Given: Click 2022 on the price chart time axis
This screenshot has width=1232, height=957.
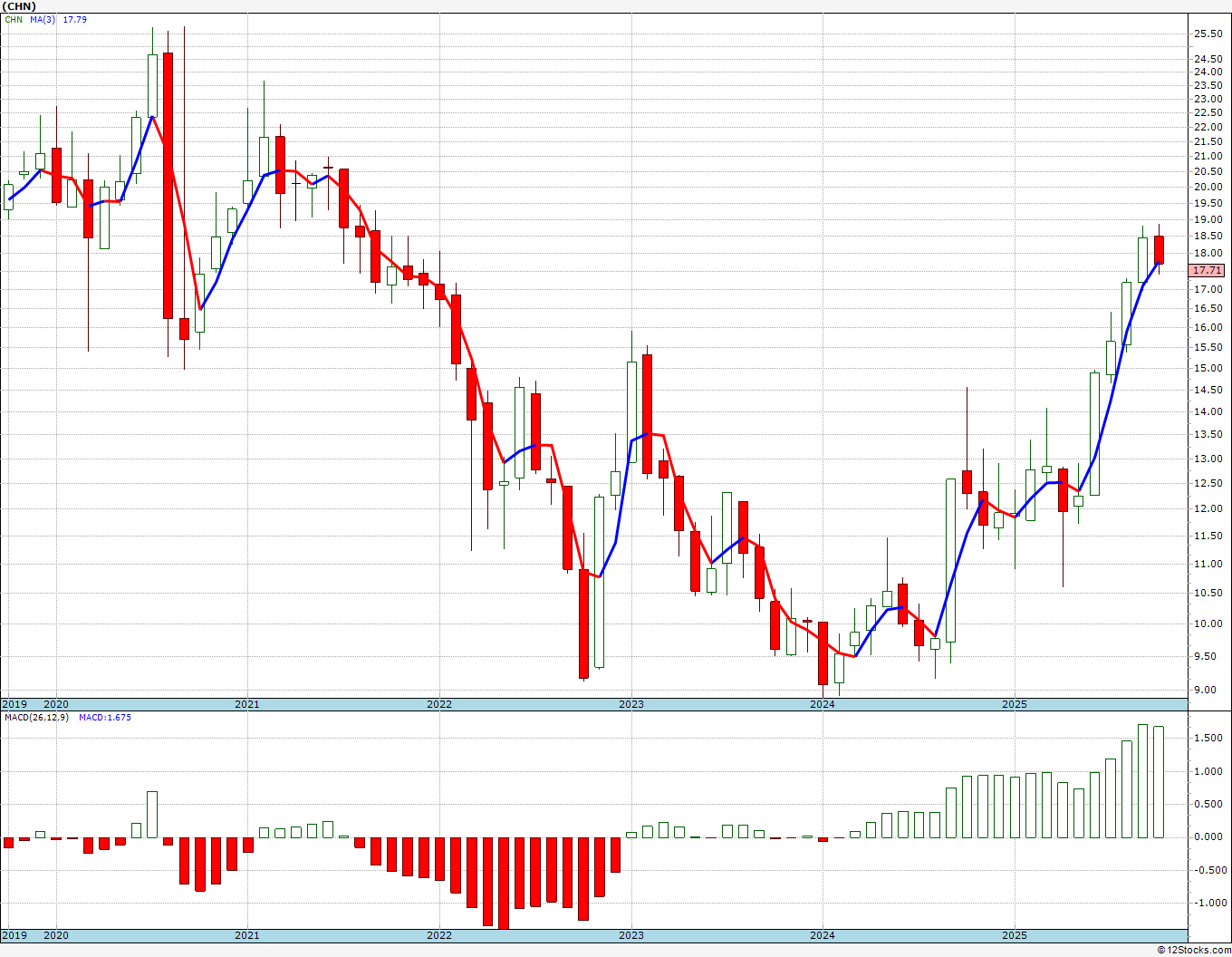Looking at the screenshot, I should pyautogui.click(x=439, y=704).
